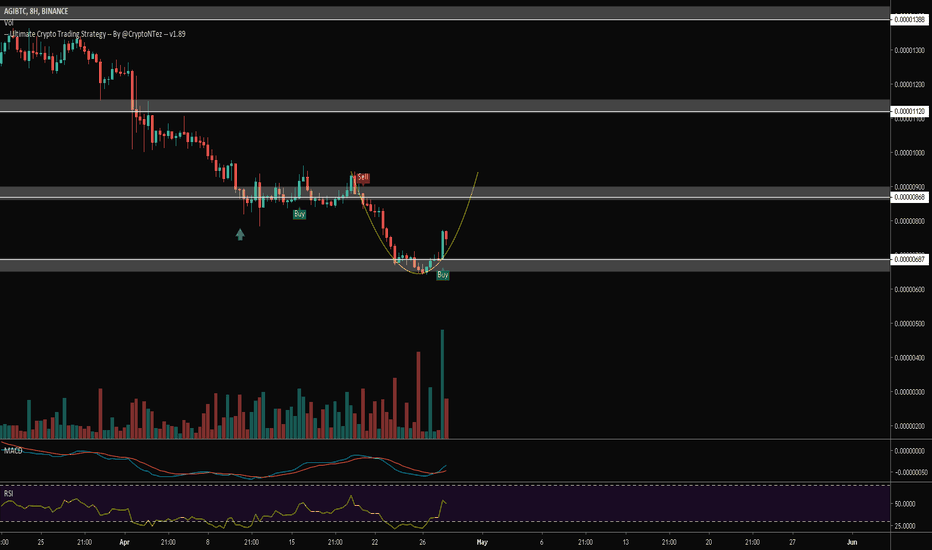Click the 0.00001300 price axis value
932x550 pixels.
(909, 51)
